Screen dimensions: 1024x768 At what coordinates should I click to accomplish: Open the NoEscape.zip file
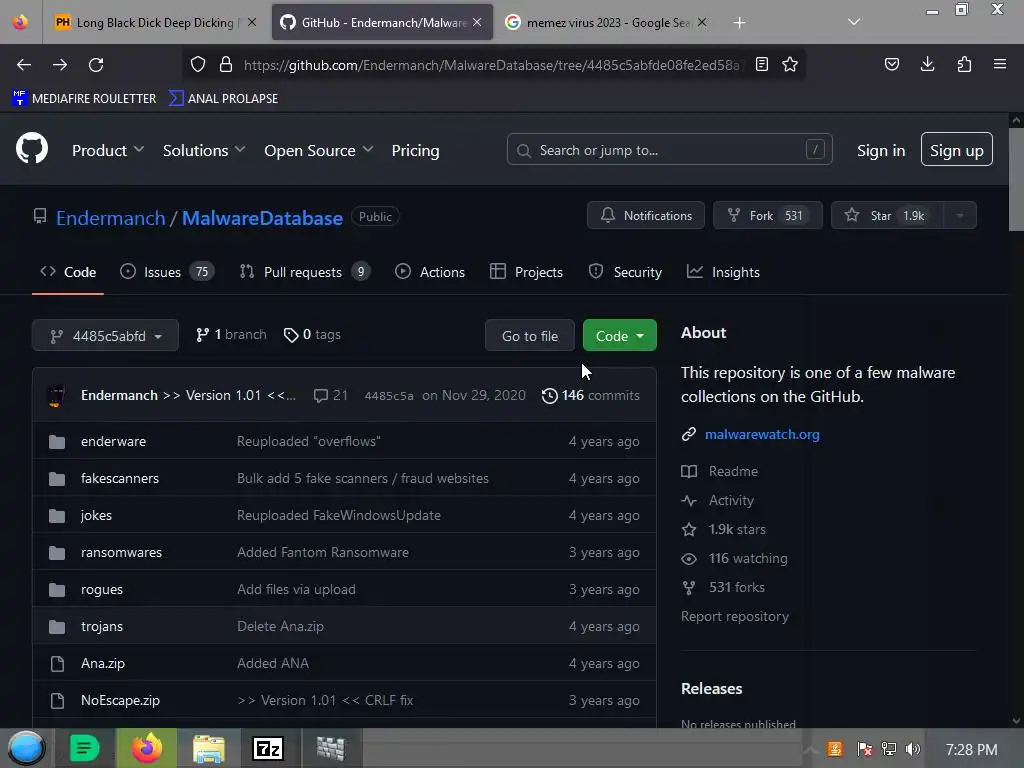tap(121, 701)
